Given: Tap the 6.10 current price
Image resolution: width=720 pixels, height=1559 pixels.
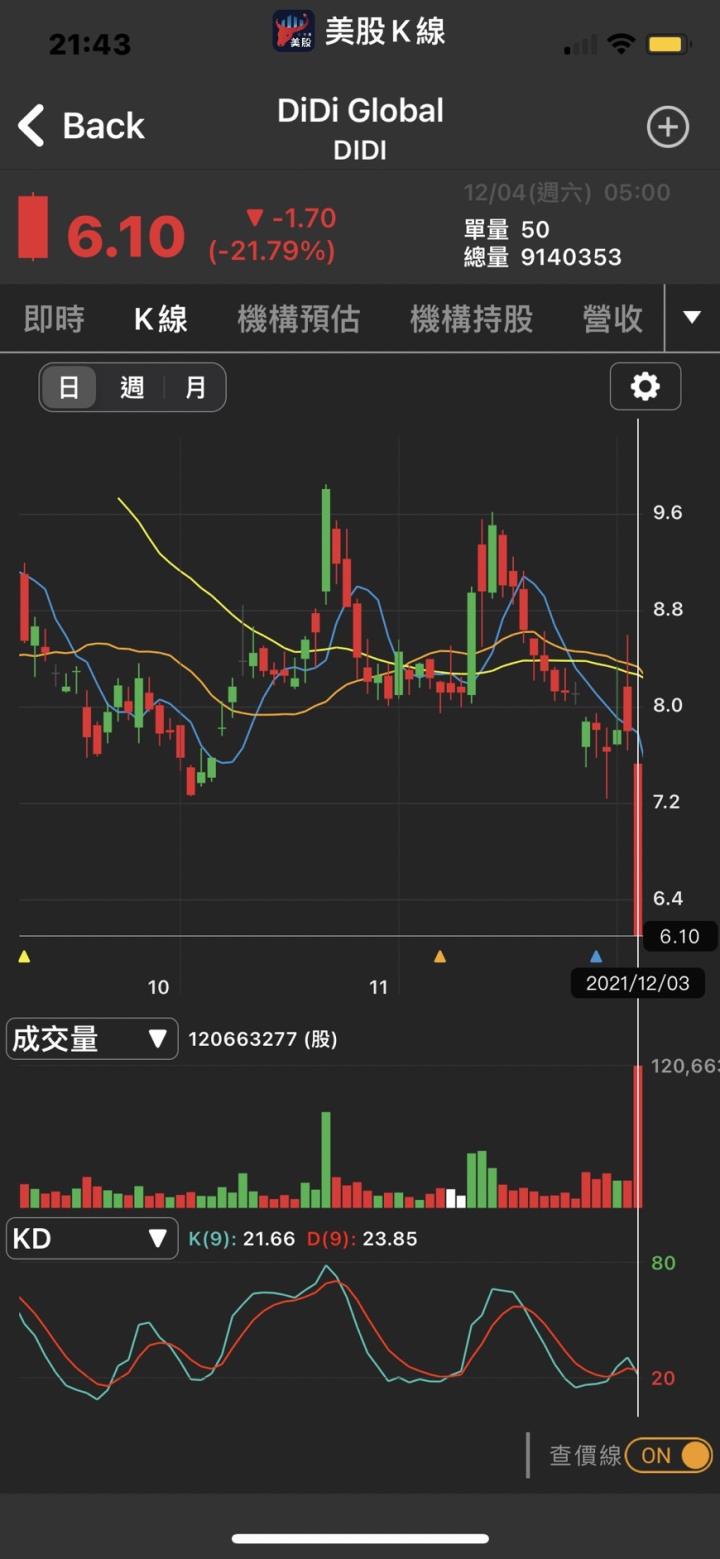Looking at the screenshot, I should pyautogui.click(x=126, y=237).
